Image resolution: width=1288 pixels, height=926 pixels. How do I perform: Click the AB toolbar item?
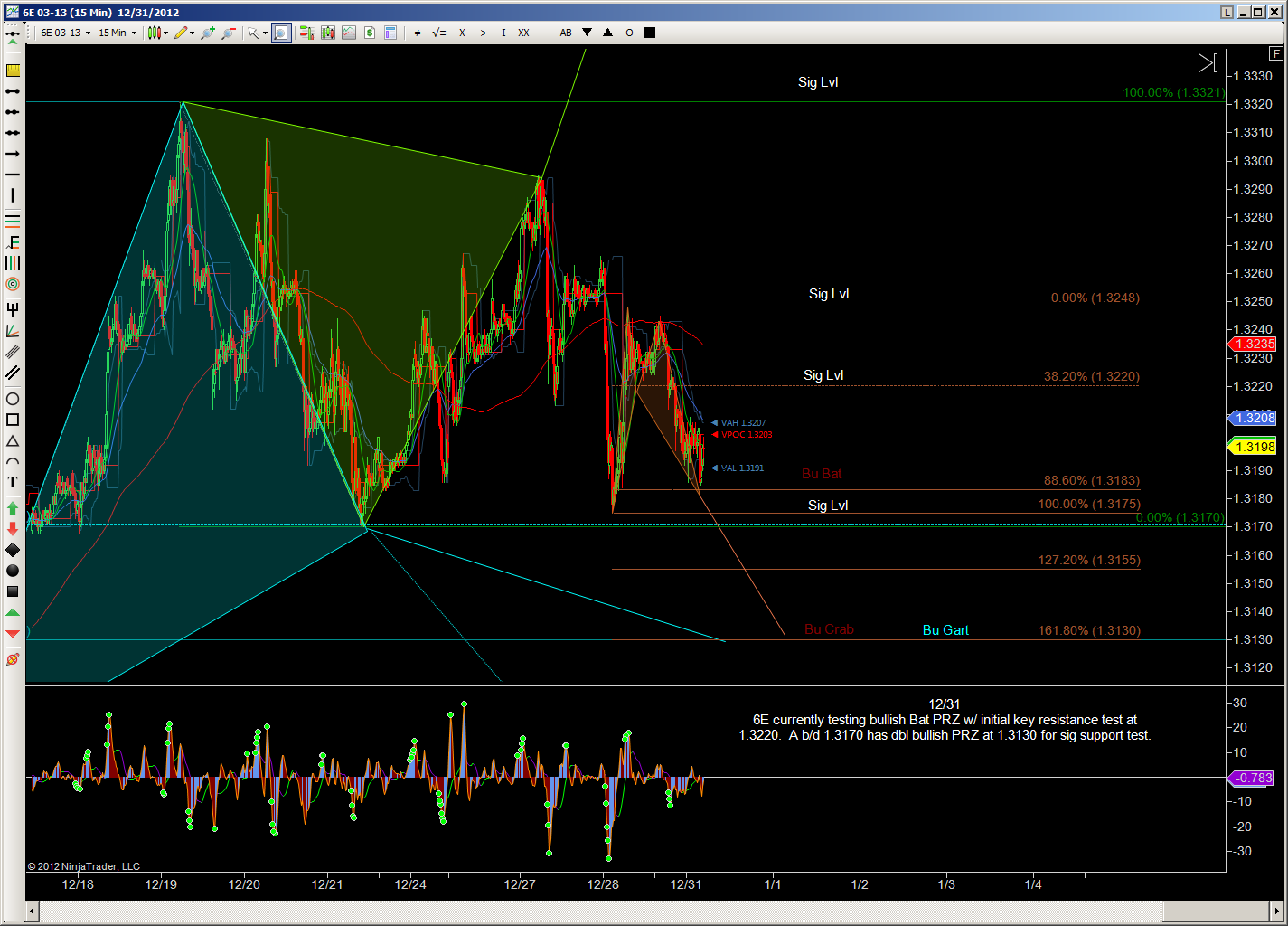(x=566, y=33)
